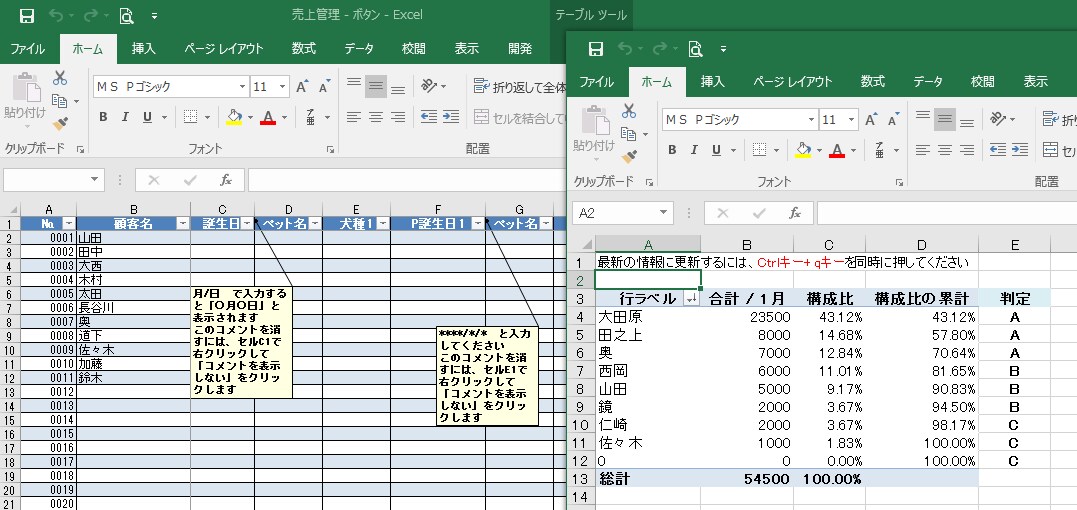Click Save icon in front Excel window
1077x510 pixels.
click(596, 49)
